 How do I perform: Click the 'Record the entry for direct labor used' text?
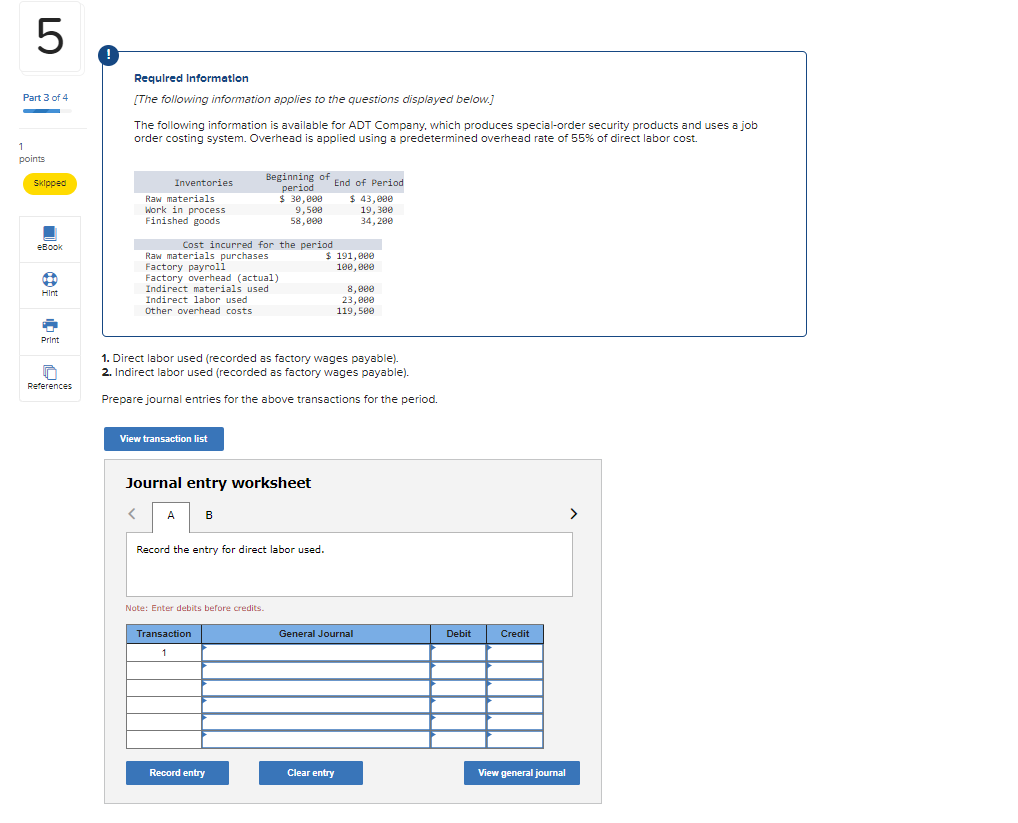[230, 550]
